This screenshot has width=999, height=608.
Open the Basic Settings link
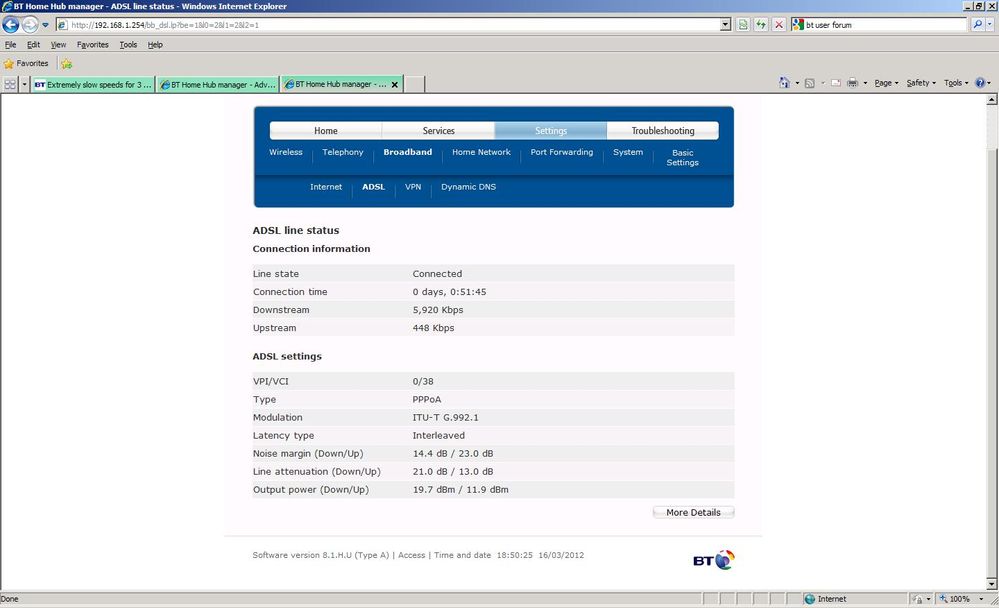pos(682,157)
